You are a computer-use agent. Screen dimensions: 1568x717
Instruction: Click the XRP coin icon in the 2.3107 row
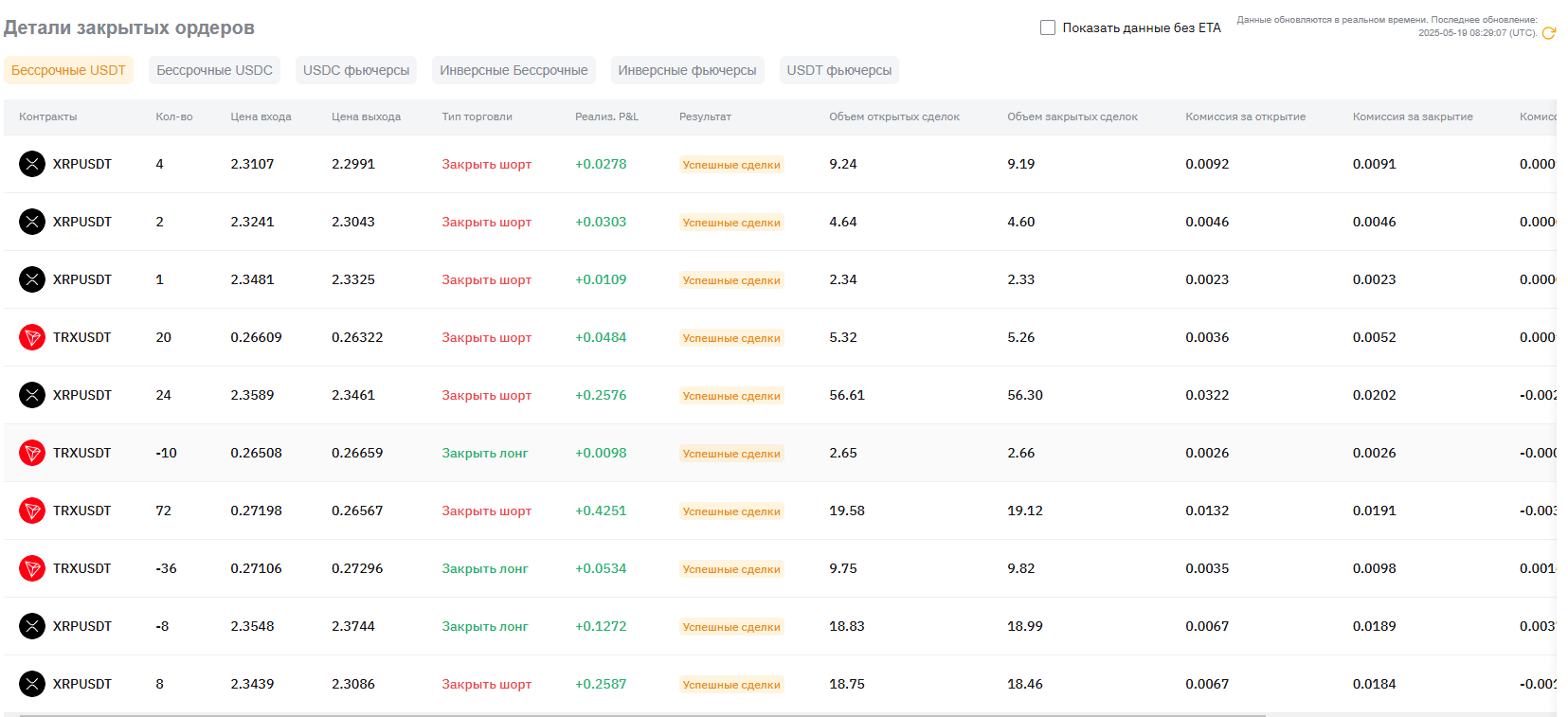coord(32,164)
